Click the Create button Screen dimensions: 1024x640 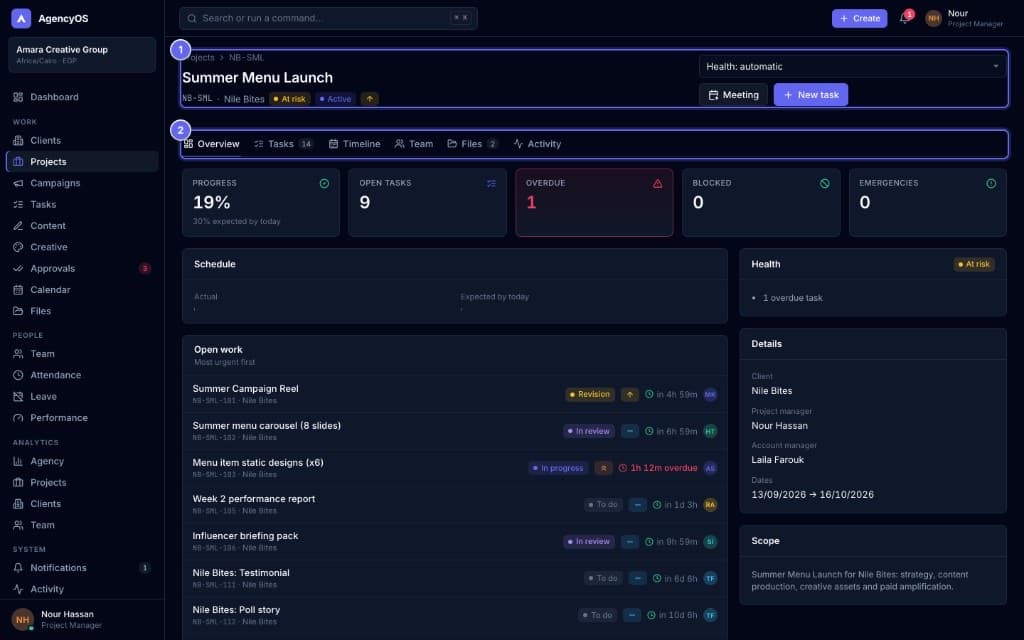click(859, 18)
